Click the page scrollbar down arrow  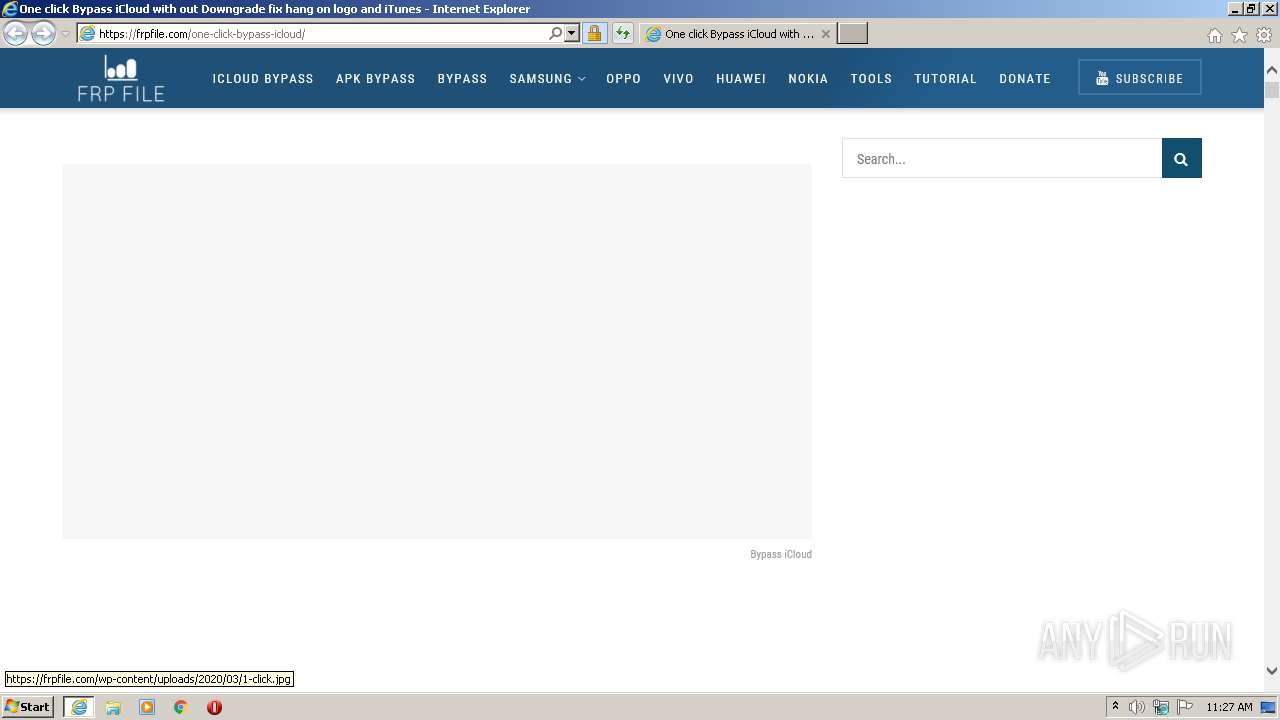pos(1272,671)
